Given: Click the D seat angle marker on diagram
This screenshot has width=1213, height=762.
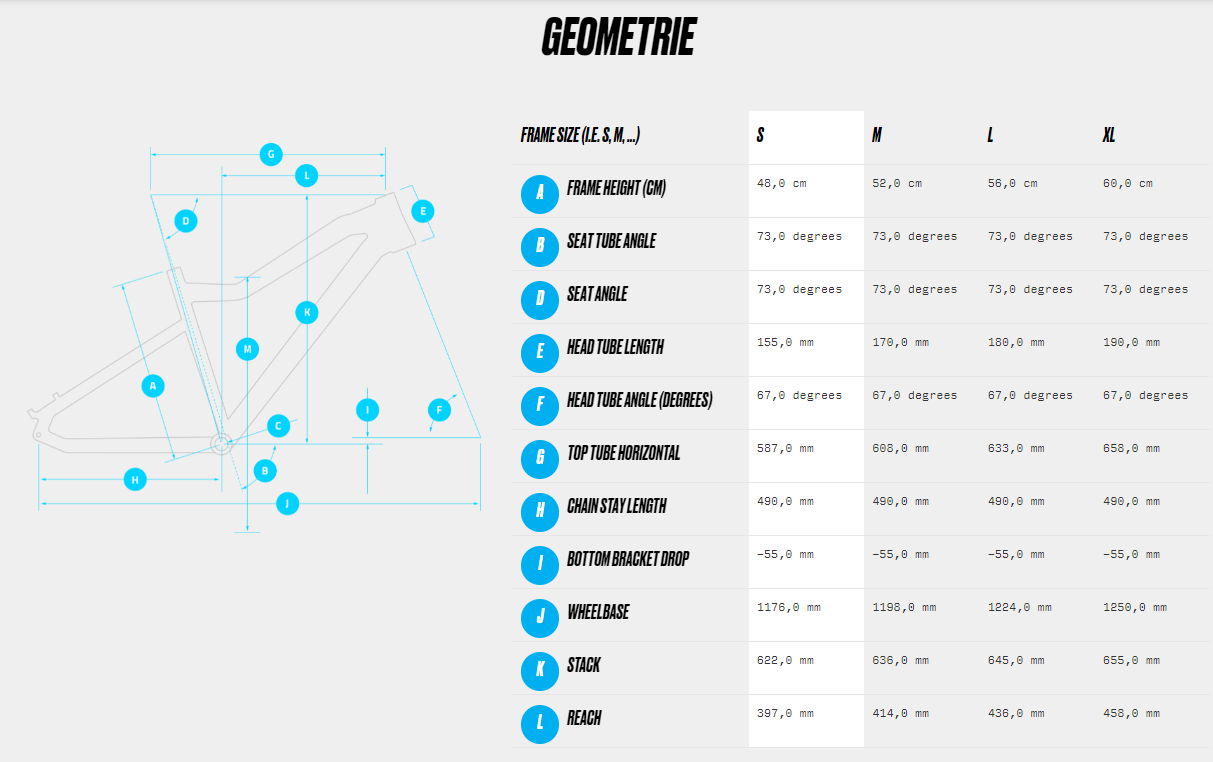Looking at the screenshot, I should [x=185, y=221].
